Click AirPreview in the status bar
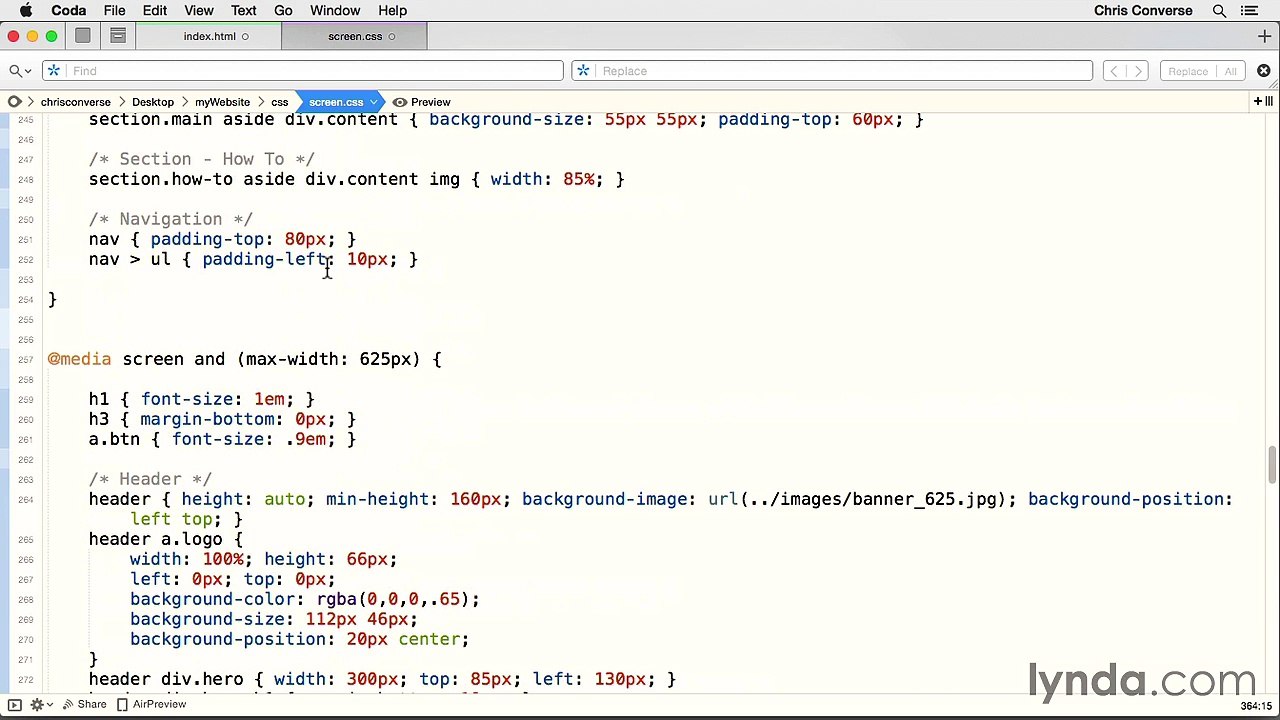 [151, 705]
